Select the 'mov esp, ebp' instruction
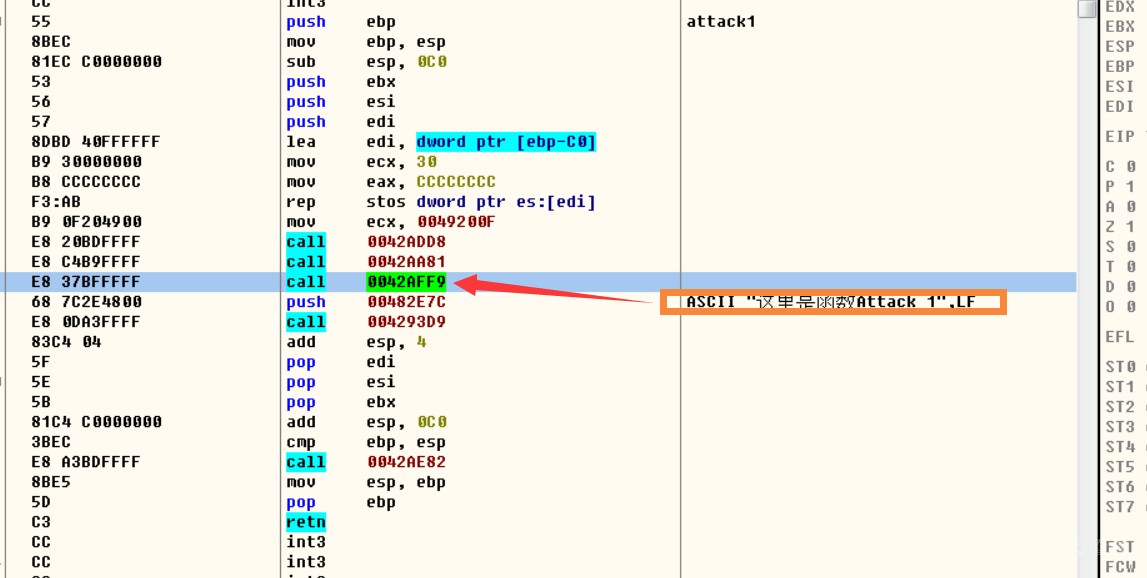Viewport: 1147px width, 578px height. click(366, 482)
